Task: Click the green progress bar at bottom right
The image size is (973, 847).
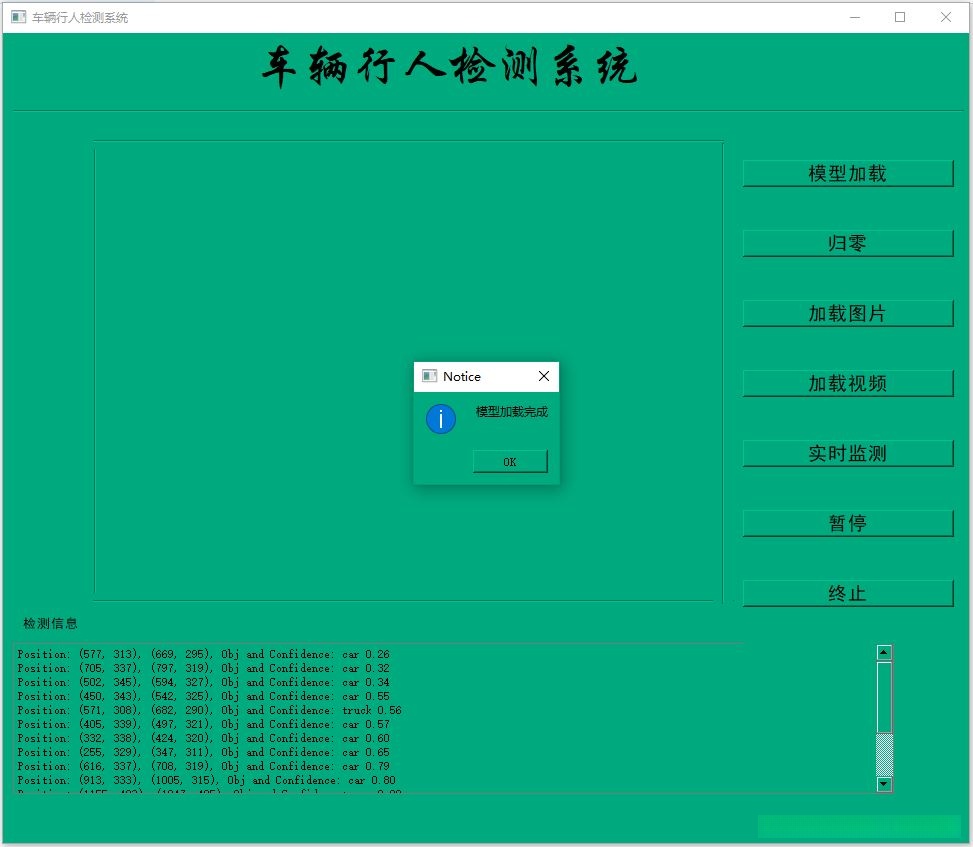Action: point(860,827)
